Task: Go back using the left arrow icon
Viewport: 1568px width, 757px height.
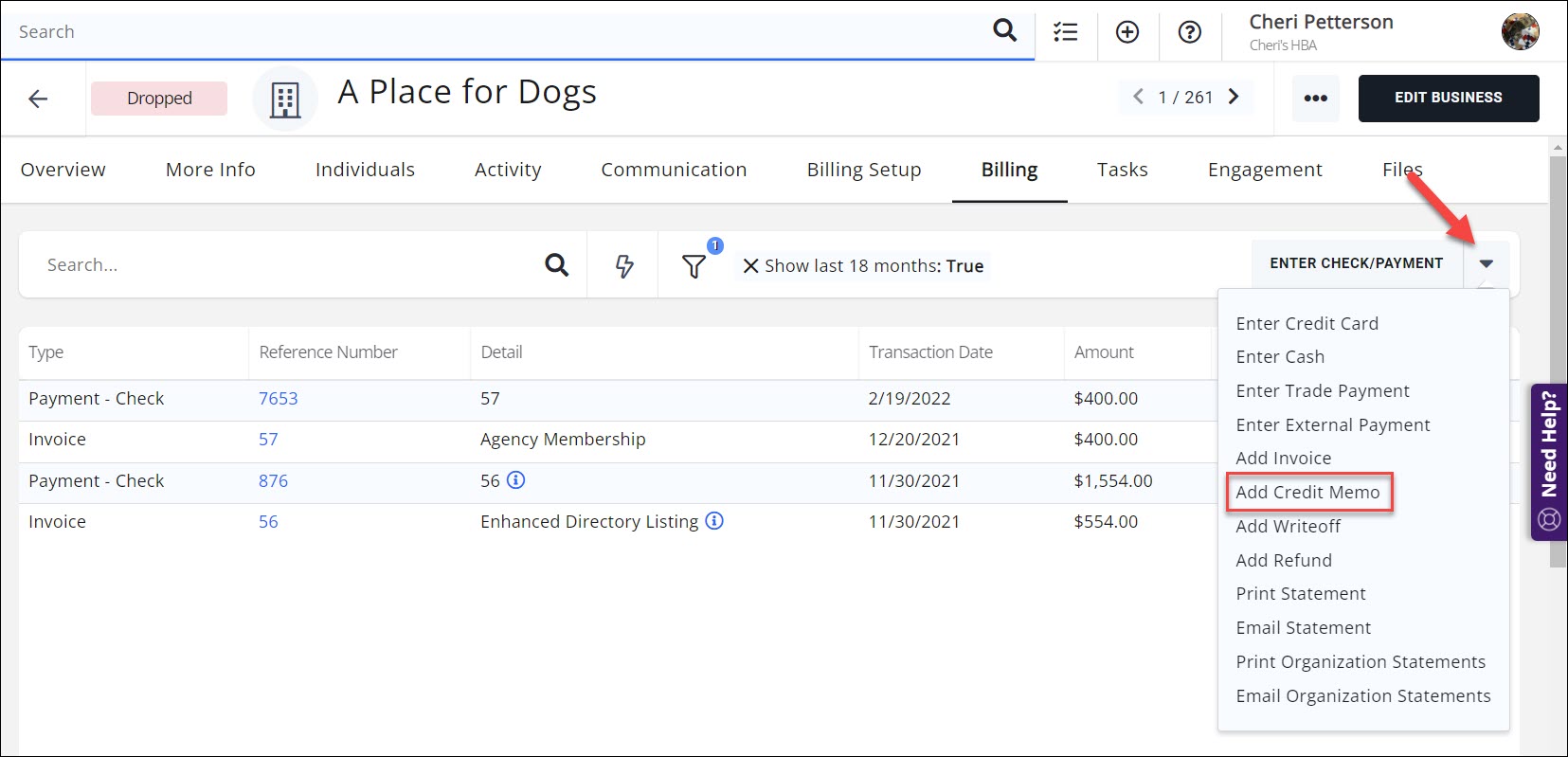Action: [38, 99]
